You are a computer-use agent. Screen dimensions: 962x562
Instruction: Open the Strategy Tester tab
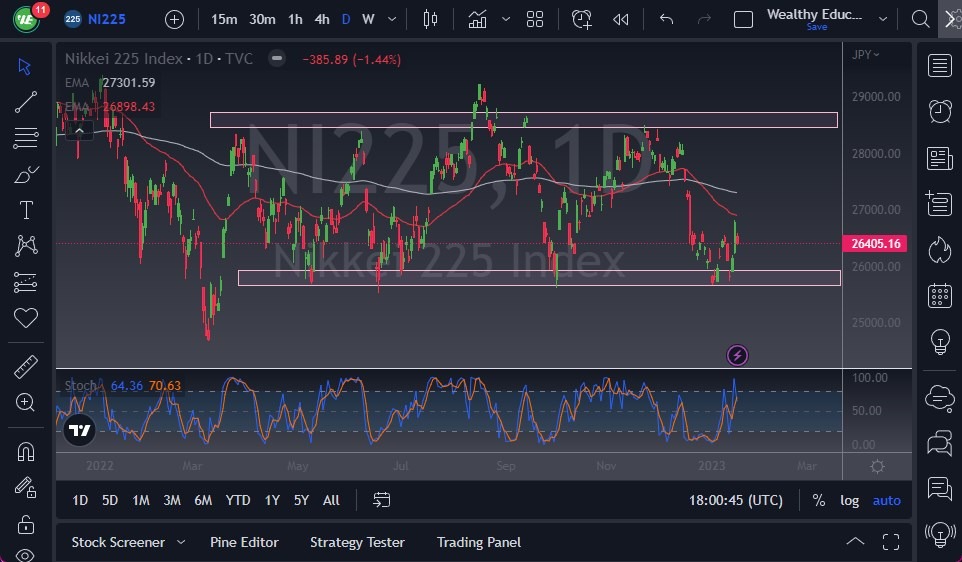pos(357,542)
